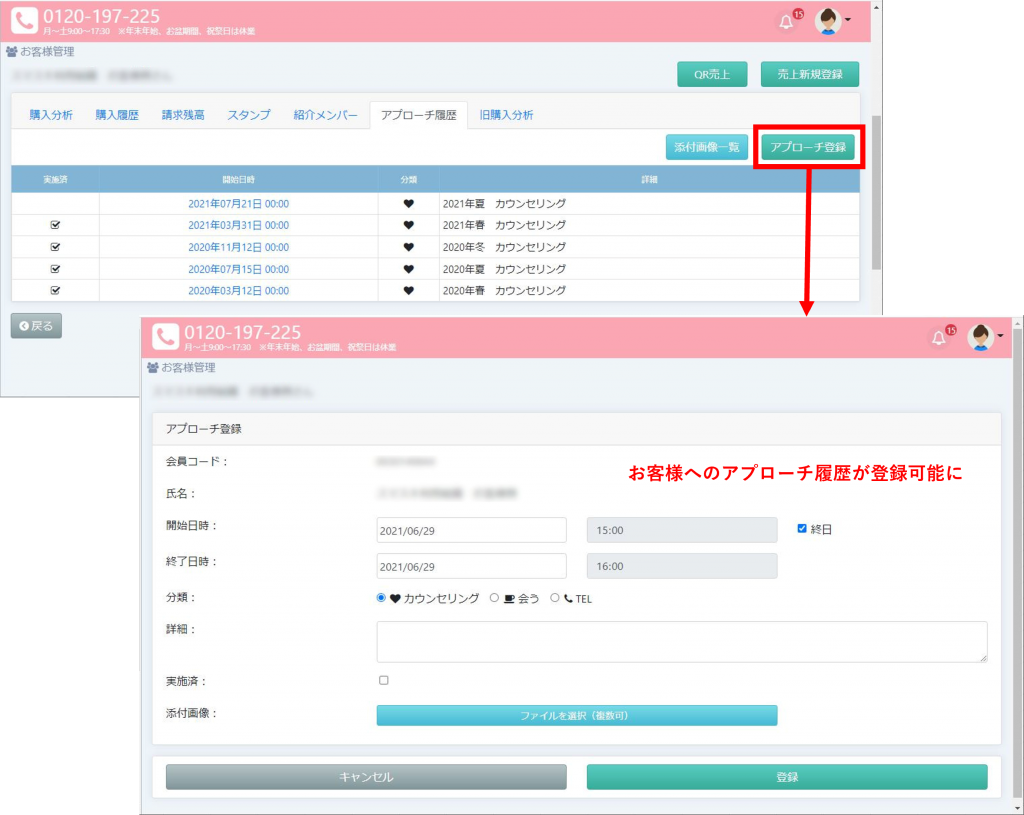The image size is (1024, 815).
Task: Click the green 登録 submit button
Action: (787, 777)
